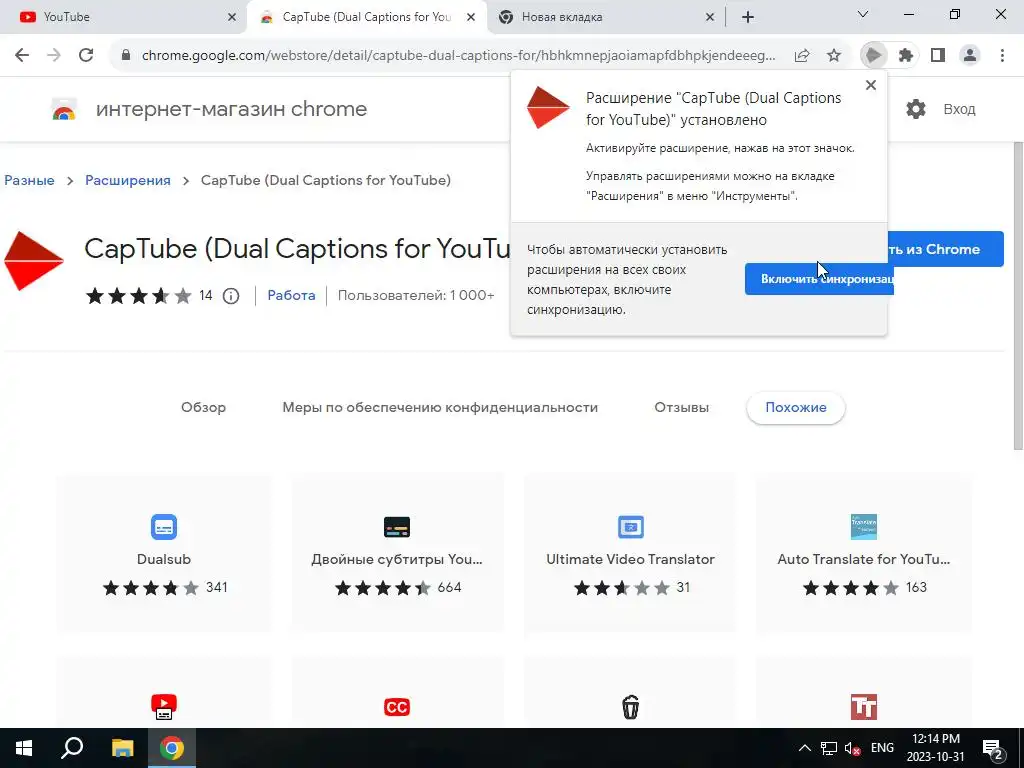Switch to the YouTube browser tab
The height and width of the screenshot is (768, 1024).
point(124,17)
